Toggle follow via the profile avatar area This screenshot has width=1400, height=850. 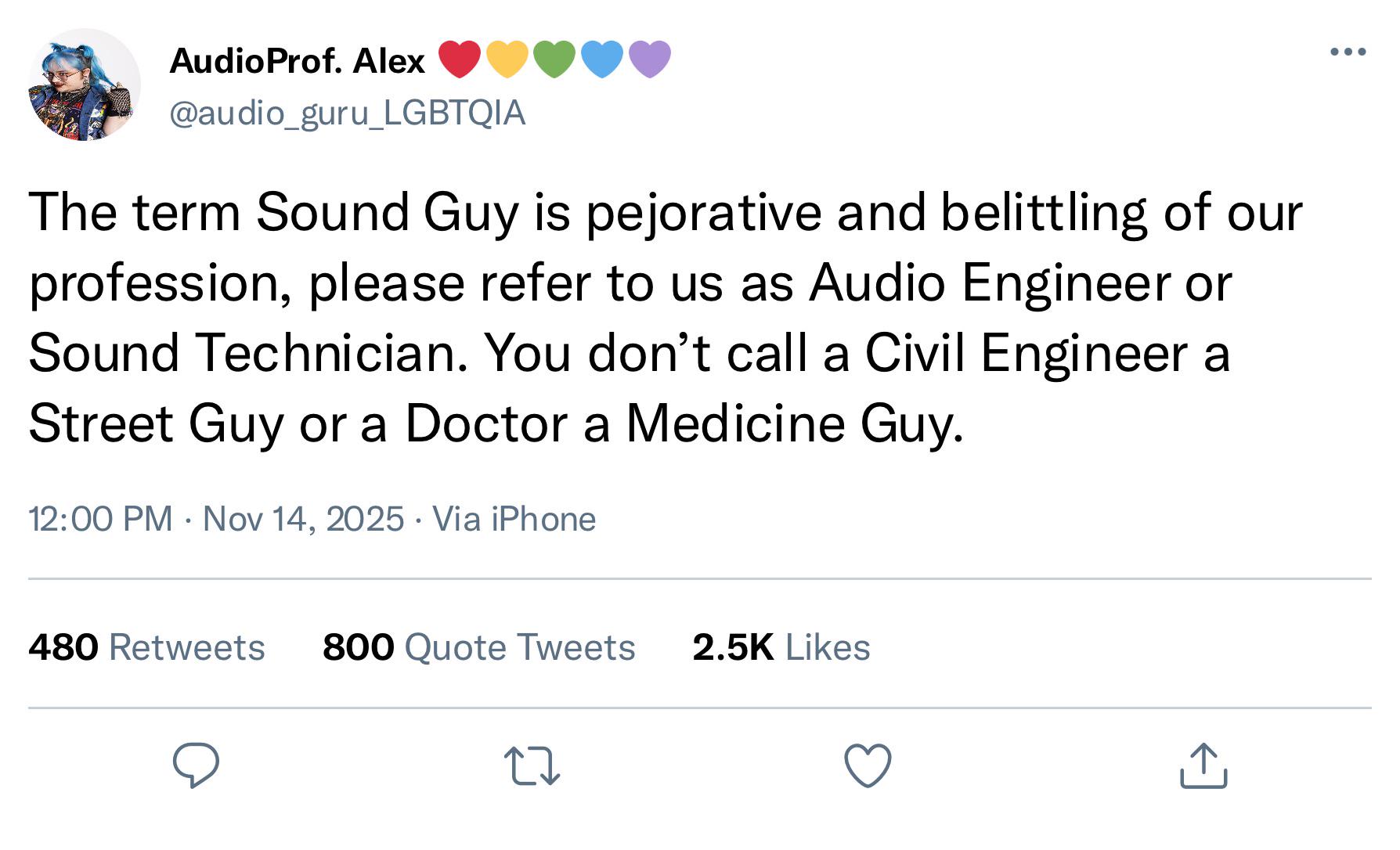[x=82, y=86]
